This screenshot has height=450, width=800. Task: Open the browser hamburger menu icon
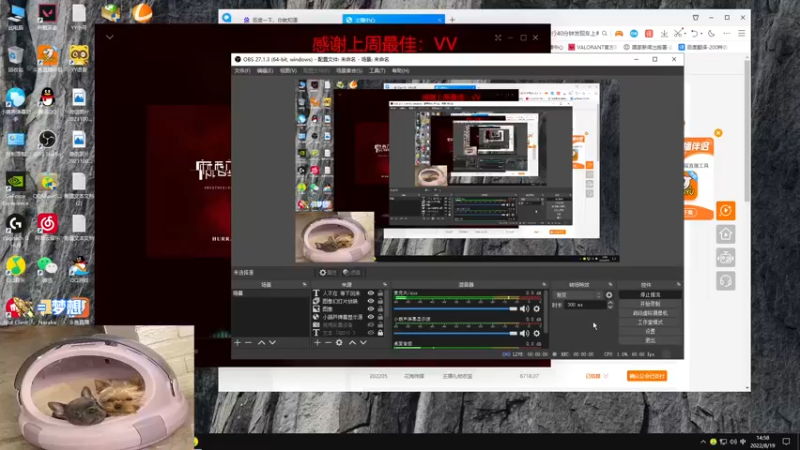click(741, 34)
